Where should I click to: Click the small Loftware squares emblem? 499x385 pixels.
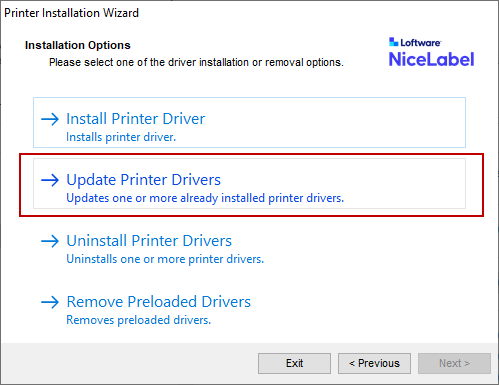click(393, 42)
